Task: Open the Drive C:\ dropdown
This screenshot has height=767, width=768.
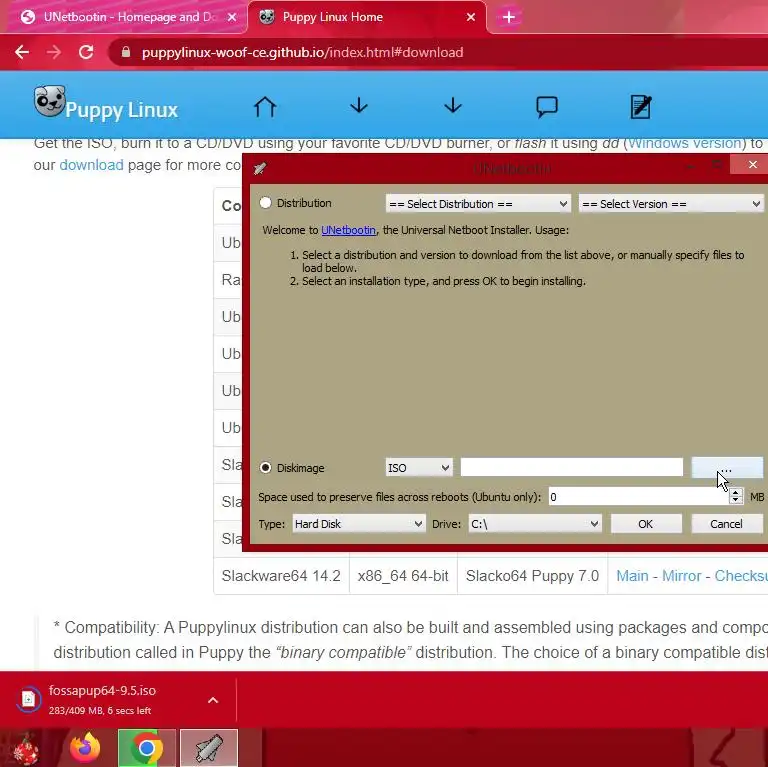Action: (535, 524)
